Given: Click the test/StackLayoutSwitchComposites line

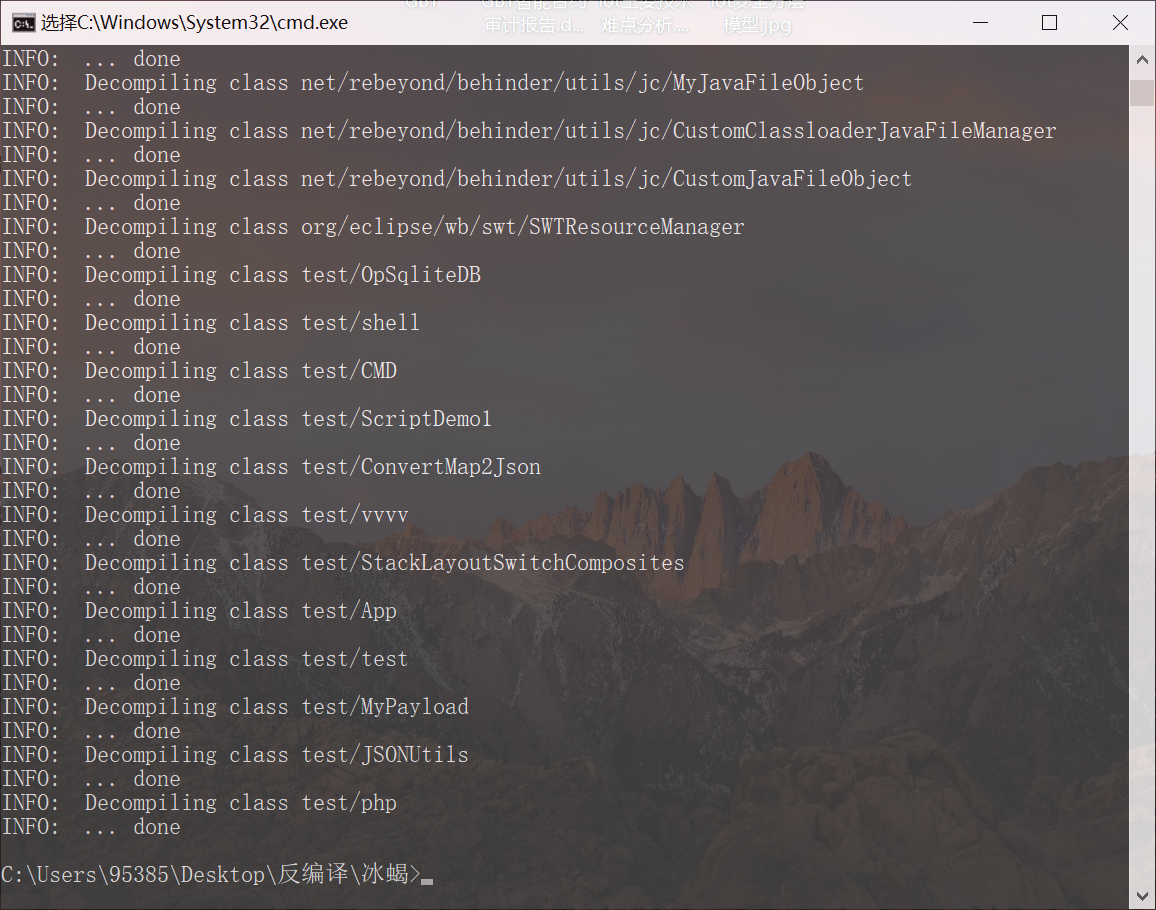Looking at the screenshot, I should [x=343, y=563].
